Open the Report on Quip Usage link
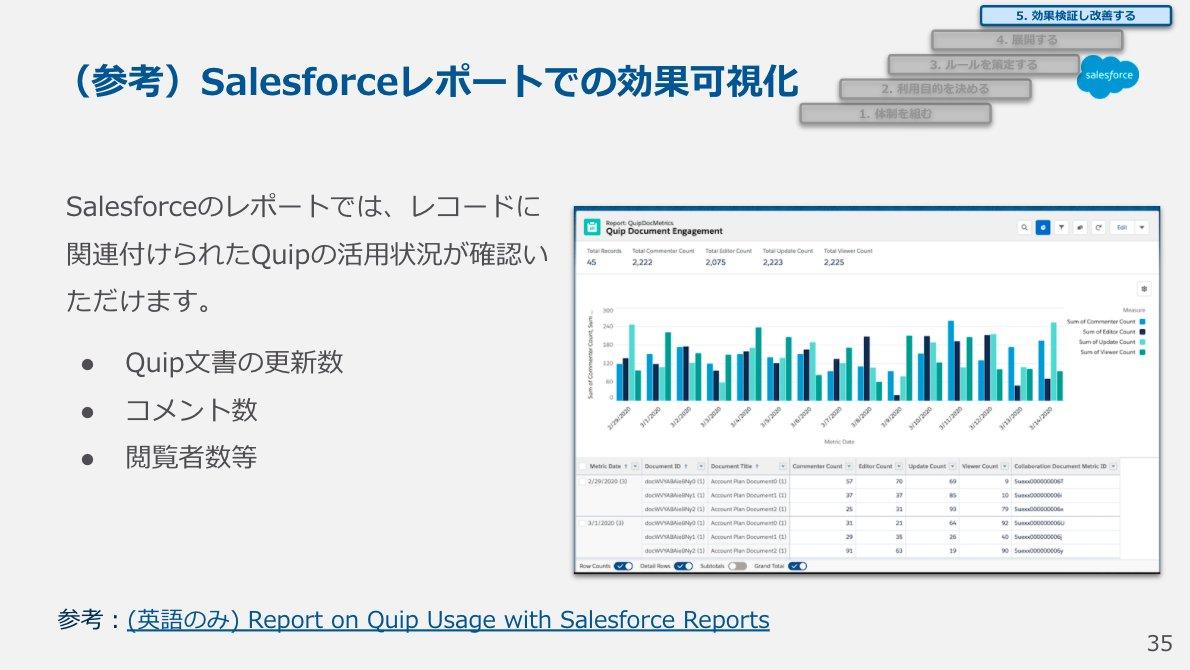The width and height of the screenshot is (1190, 670). point(448,620)
